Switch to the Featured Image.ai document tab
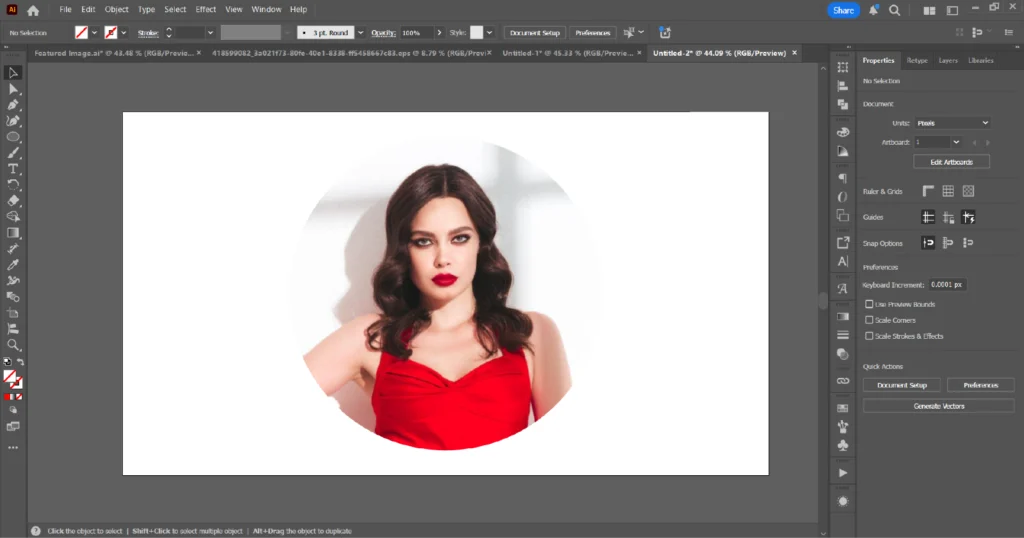This screenshot has width=1024, height=538. pos(114,53)
